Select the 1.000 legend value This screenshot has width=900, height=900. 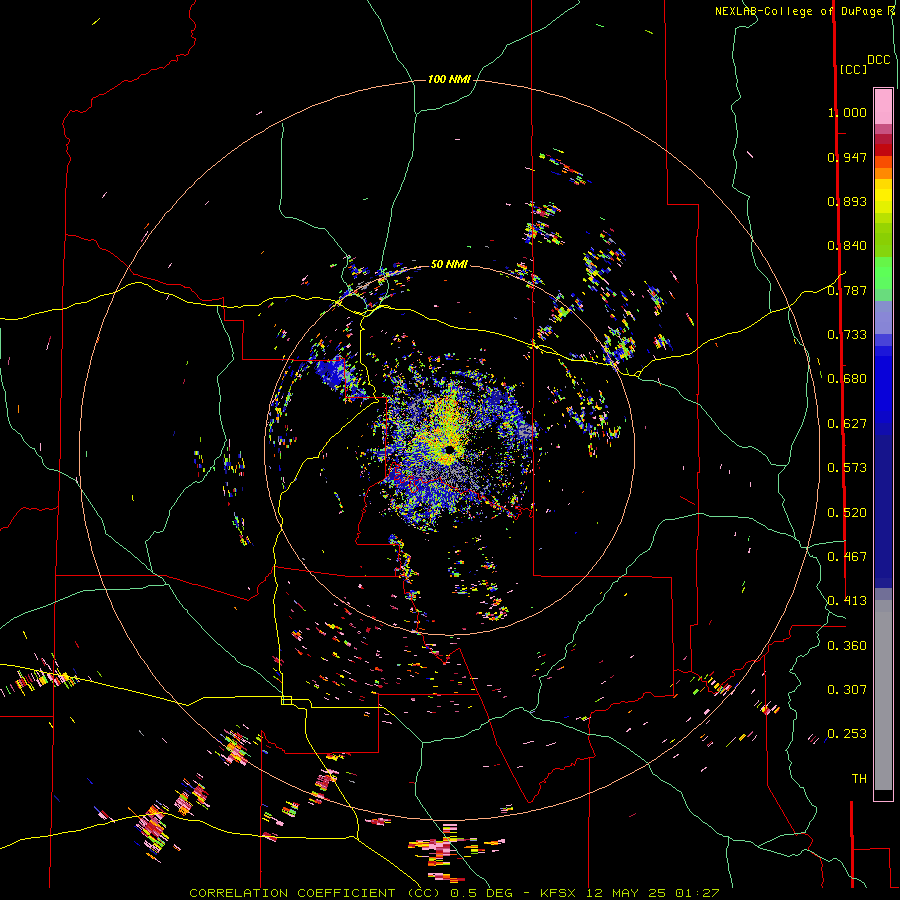point(847,112)
